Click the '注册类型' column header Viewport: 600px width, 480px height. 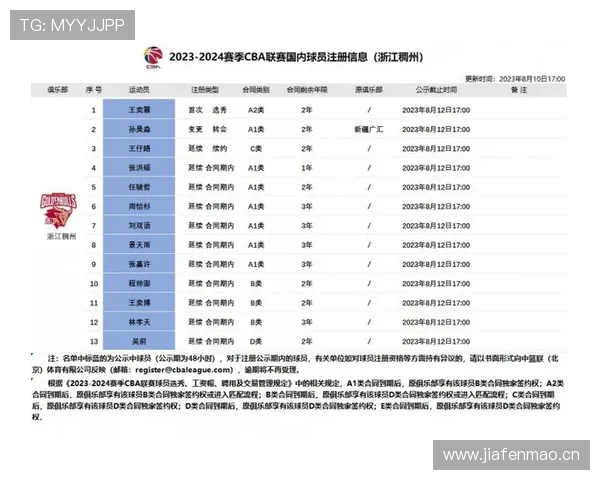[x=205, y=90]
